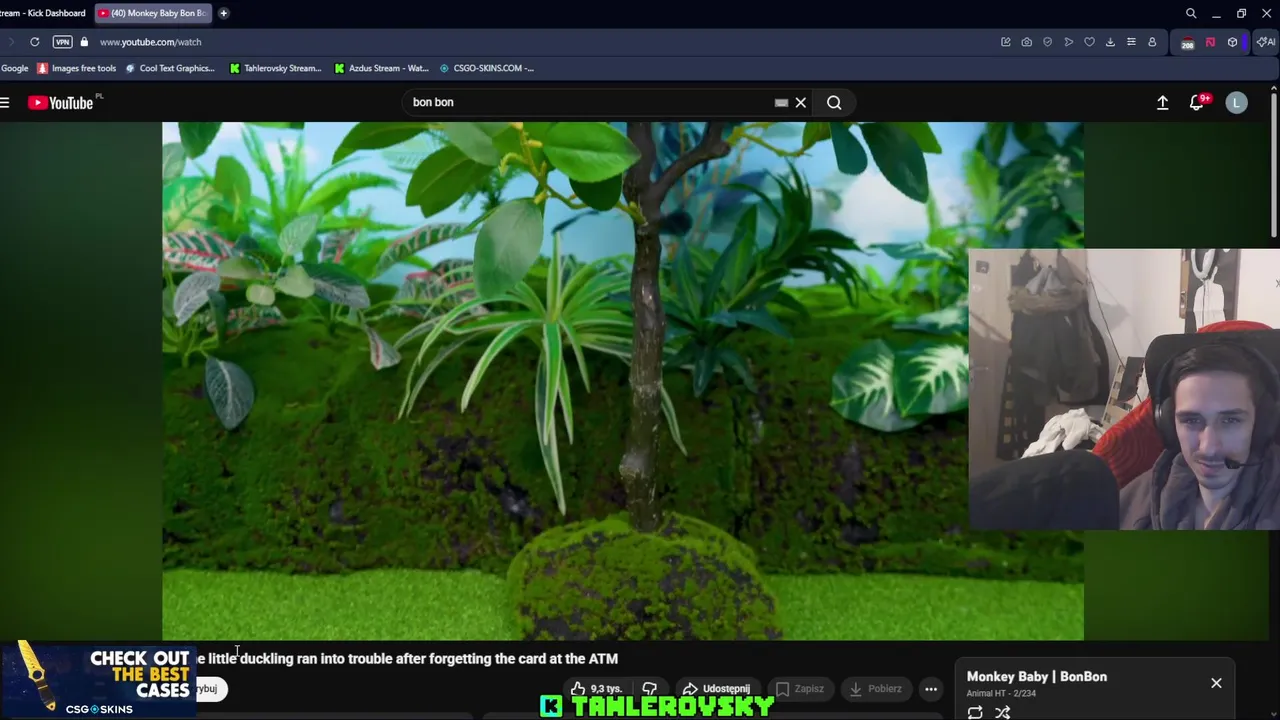The width and height of the screenshot is (1280, 720).
Task: Open the AI assistant button
Action: [1266, 42]
